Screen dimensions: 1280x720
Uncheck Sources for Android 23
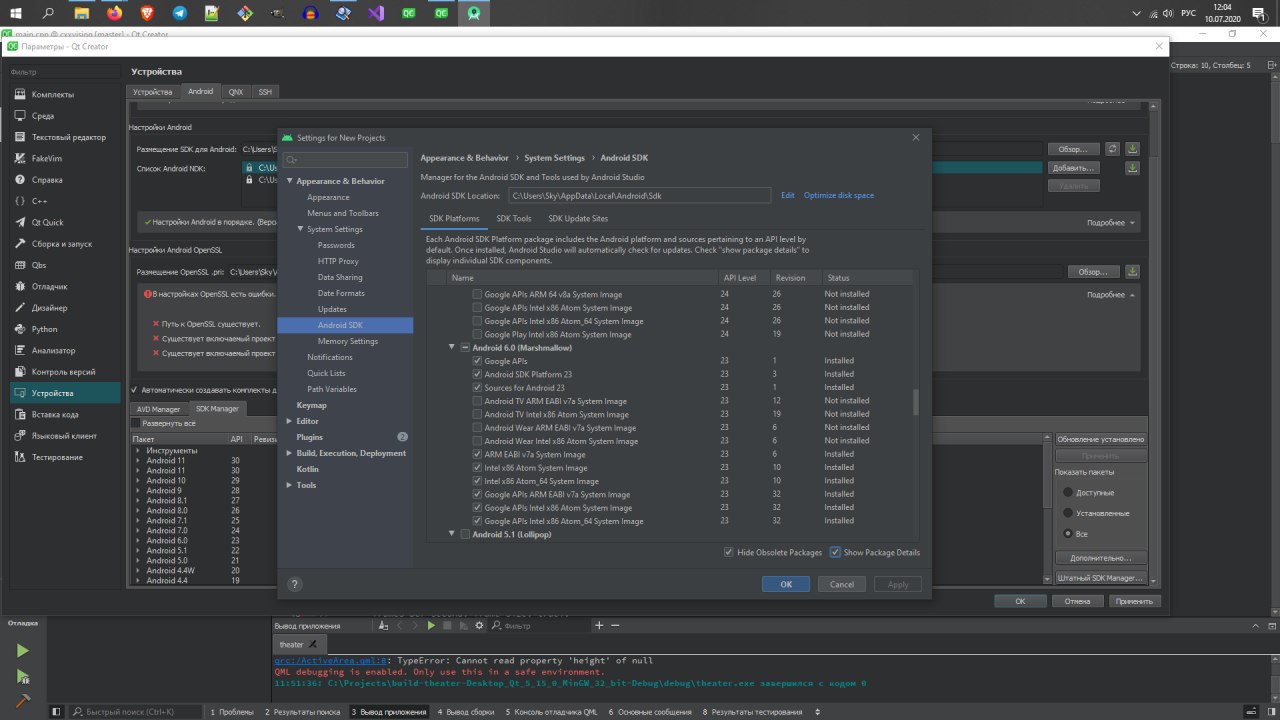pos(477,387)
